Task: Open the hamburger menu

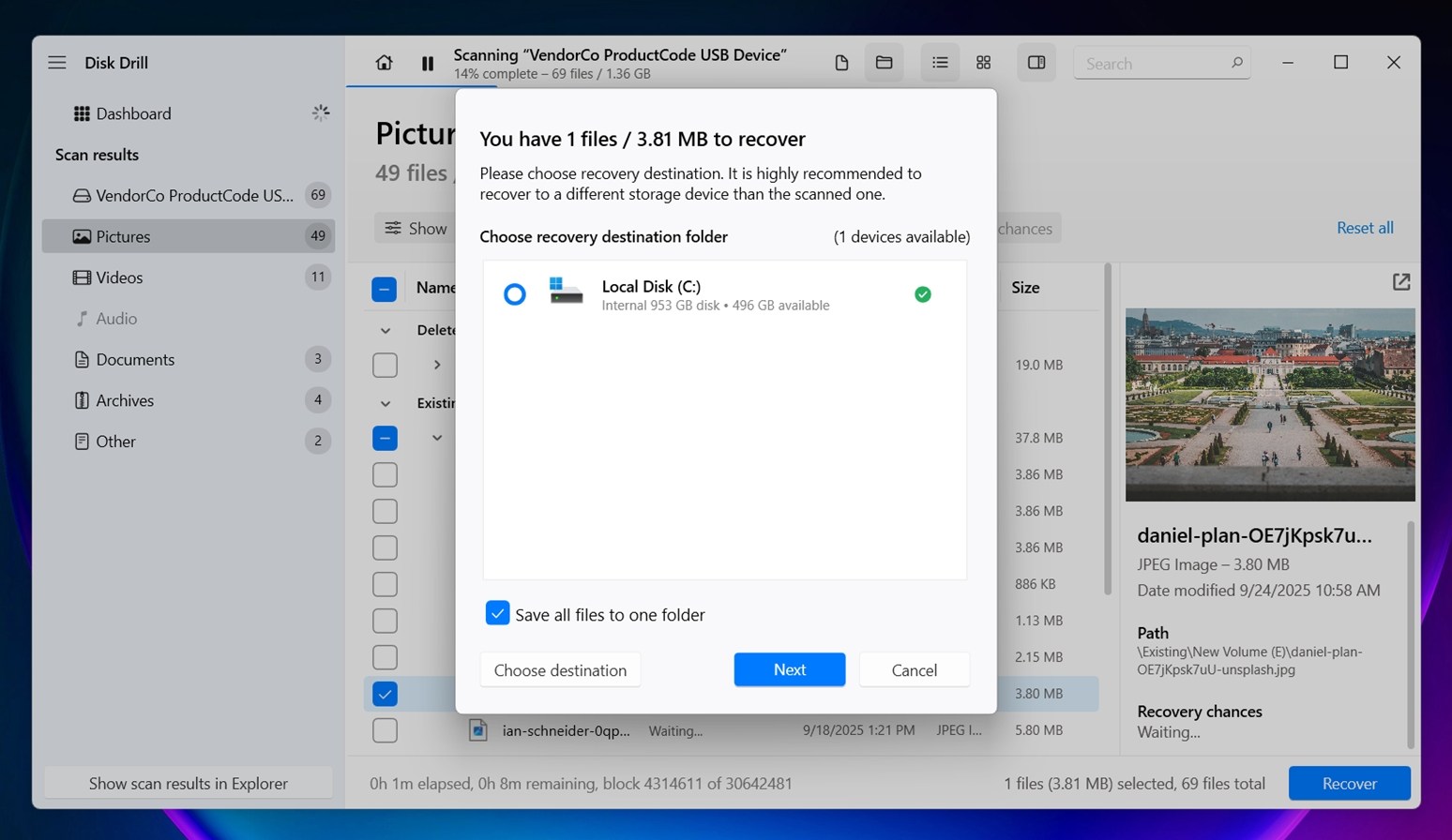Action: [57, 63]
